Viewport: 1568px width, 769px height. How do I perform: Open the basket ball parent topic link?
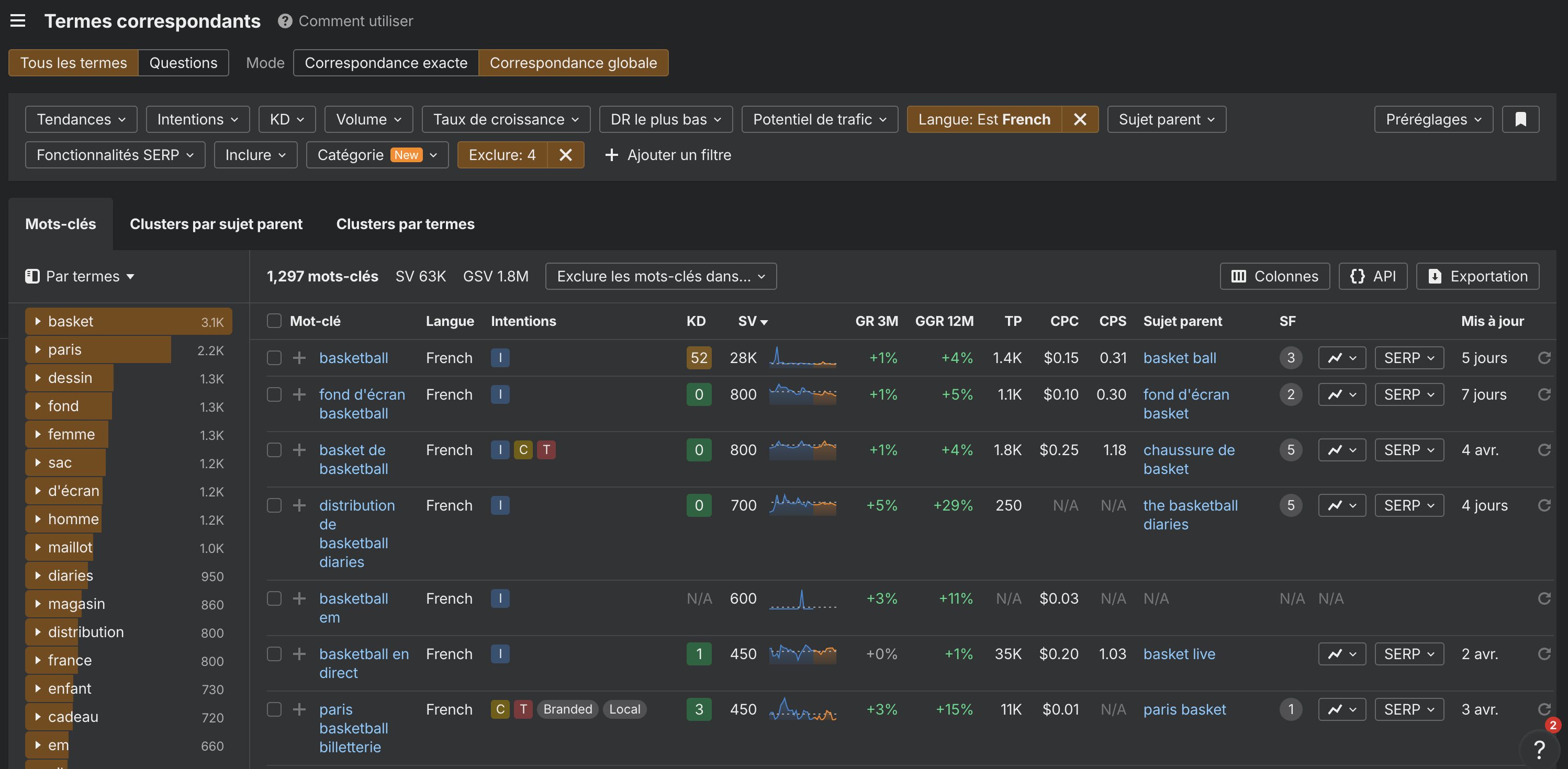[x=1180, y=358]
